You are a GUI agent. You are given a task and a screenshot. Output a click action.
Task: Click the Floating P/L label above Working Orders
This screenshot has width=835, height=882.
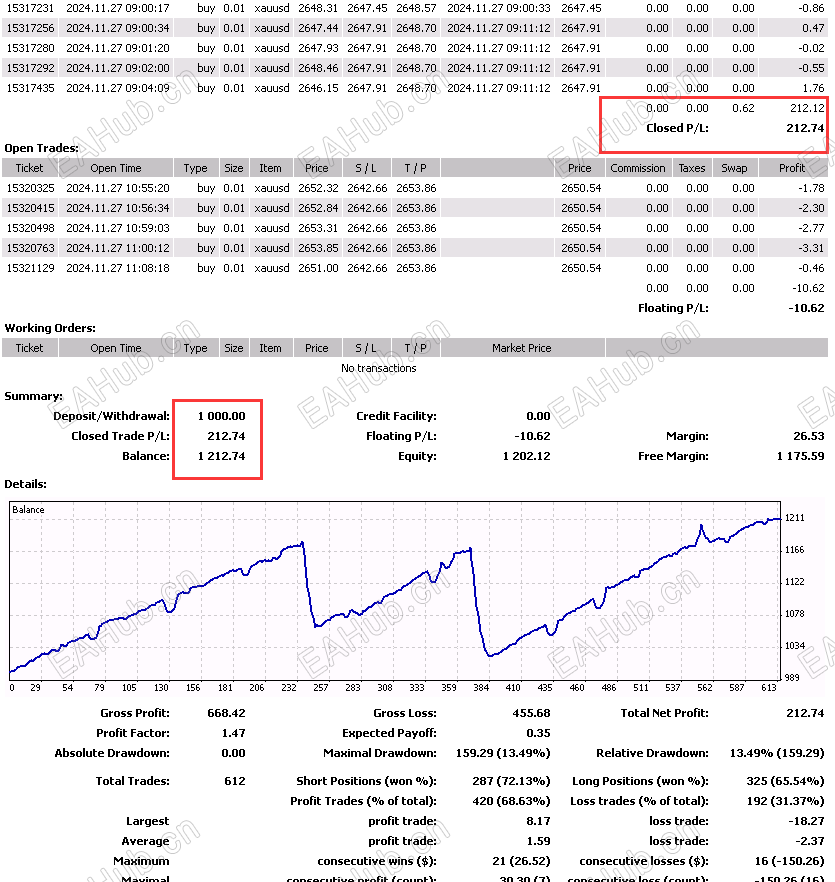point(673,308)
